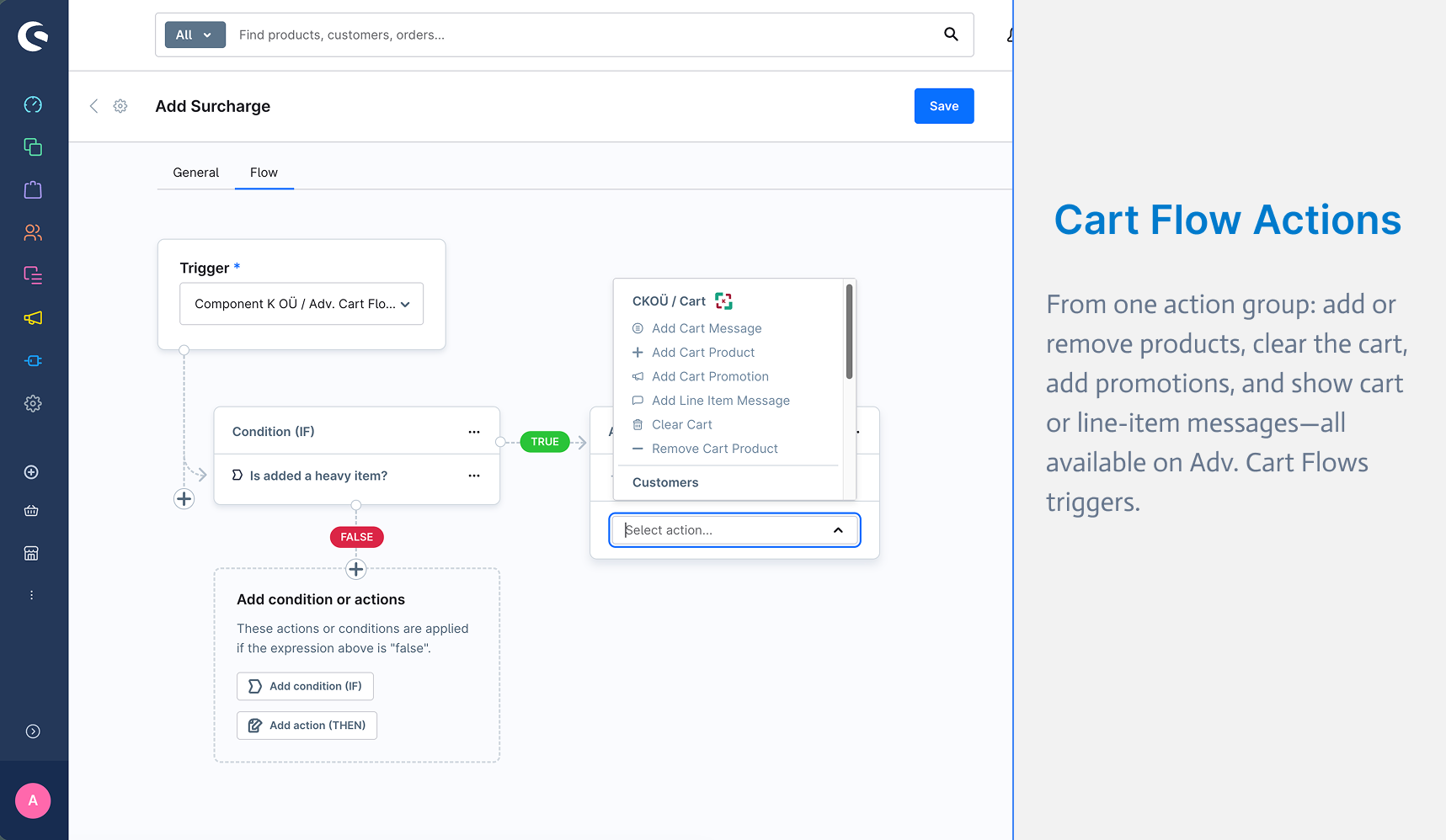Open the All search filter dropdown

tap(195, 35)
